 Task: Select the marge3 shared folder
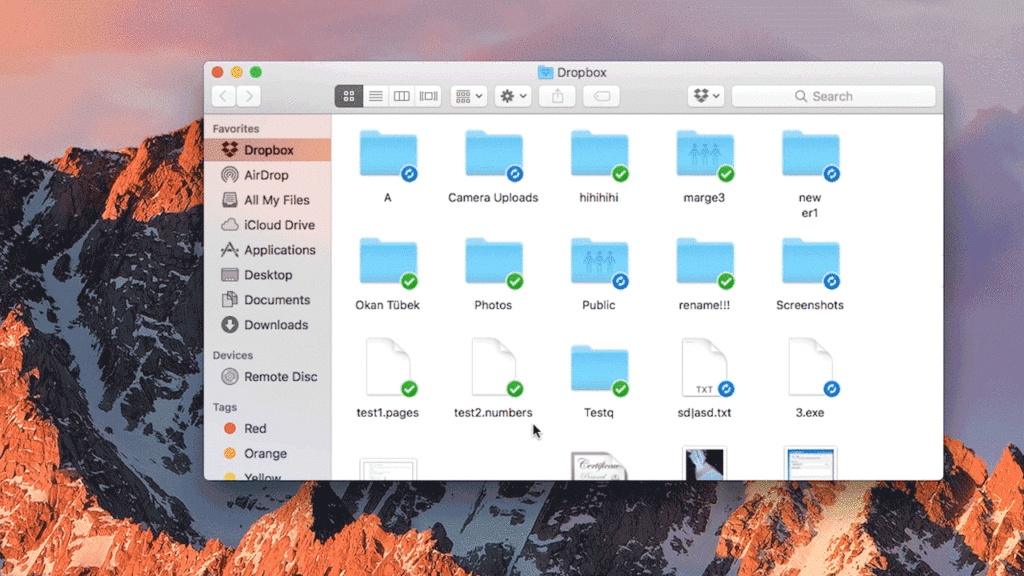pyautogui.click(x=705, y=155)
